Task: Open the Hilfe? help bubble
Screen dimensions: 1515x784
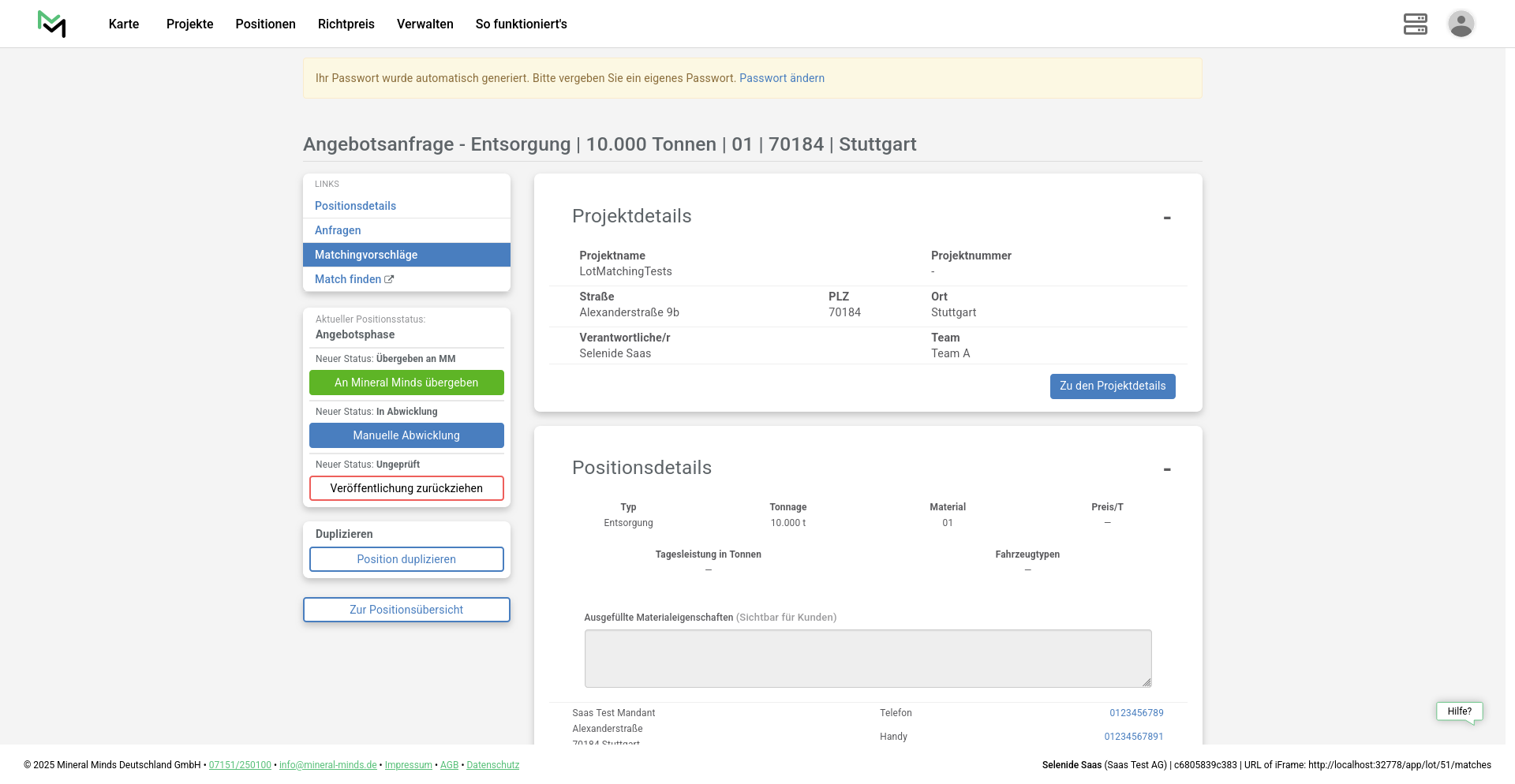Action: 1458,711
